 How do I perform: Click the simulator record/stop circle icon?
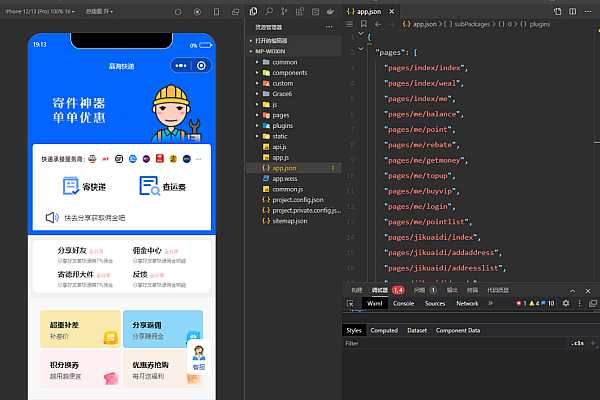197,12
